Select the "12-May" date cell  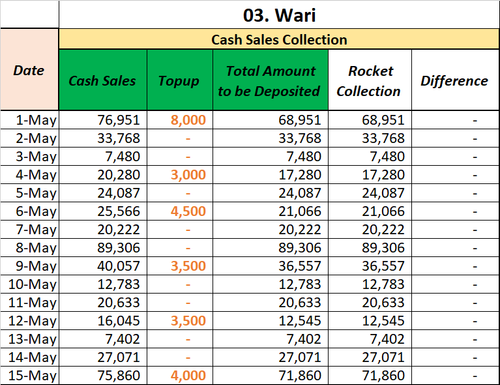point(29,321)
